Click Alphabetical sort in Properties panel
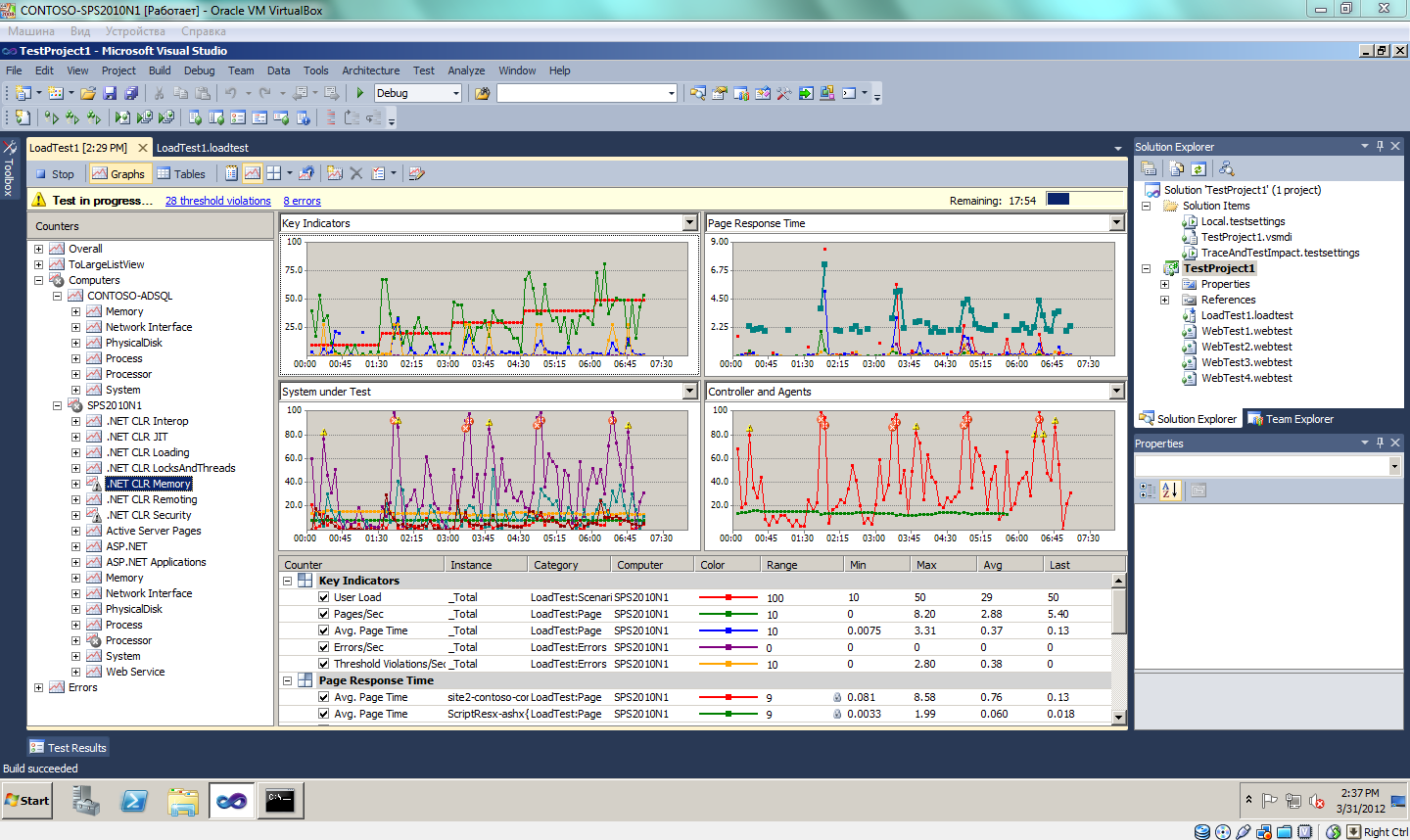Screen dimensions: 1410x840 1170,490
